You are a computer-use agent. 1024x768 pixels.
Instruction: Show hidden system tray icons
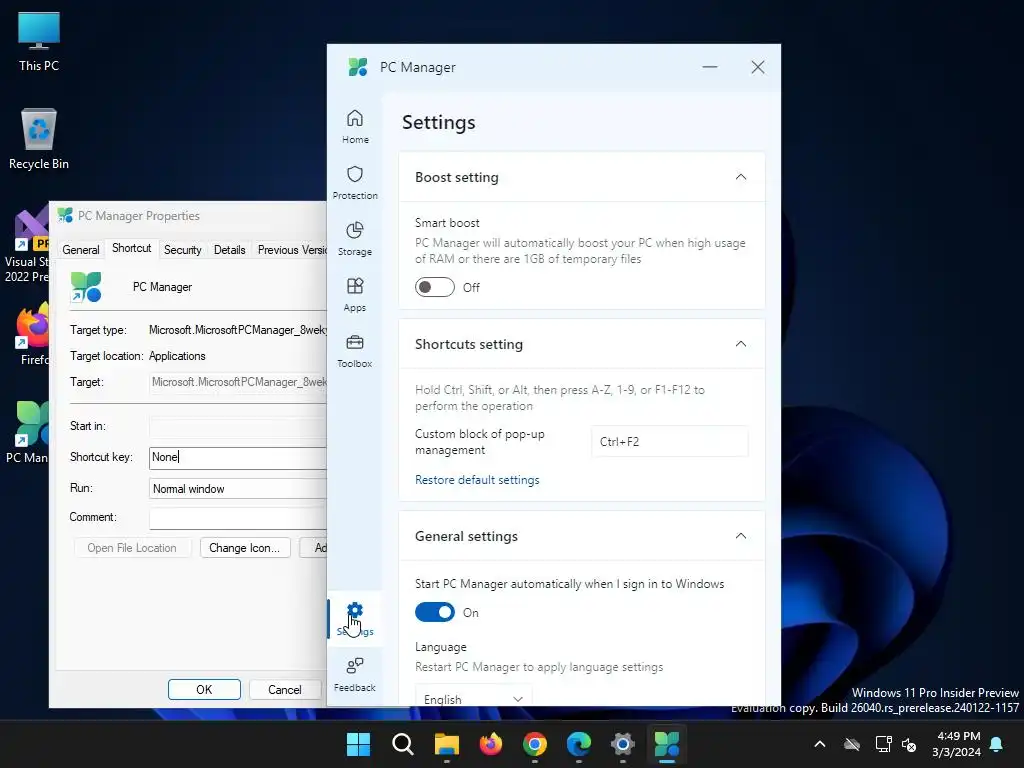[820, 744]
